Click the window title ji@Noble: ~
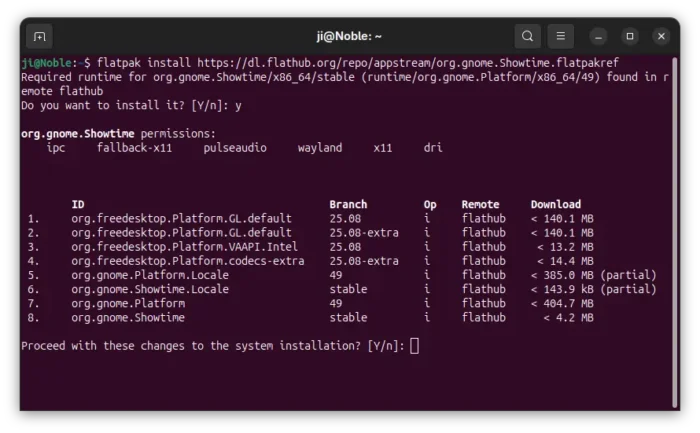This screenshot has width=700, height=433. [x=349, y=37]
